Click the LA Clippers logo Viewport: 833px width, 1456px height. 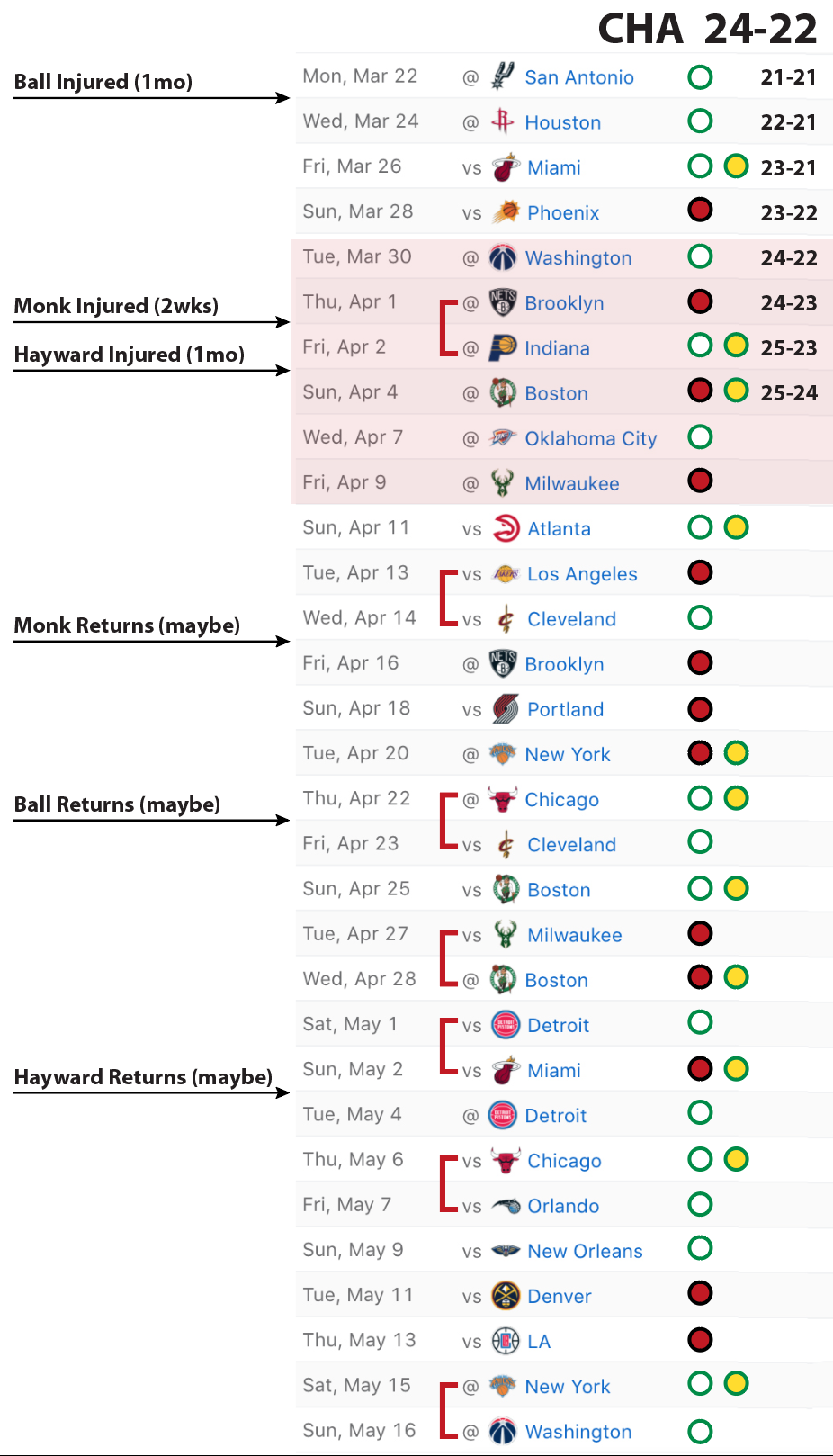506,1341
